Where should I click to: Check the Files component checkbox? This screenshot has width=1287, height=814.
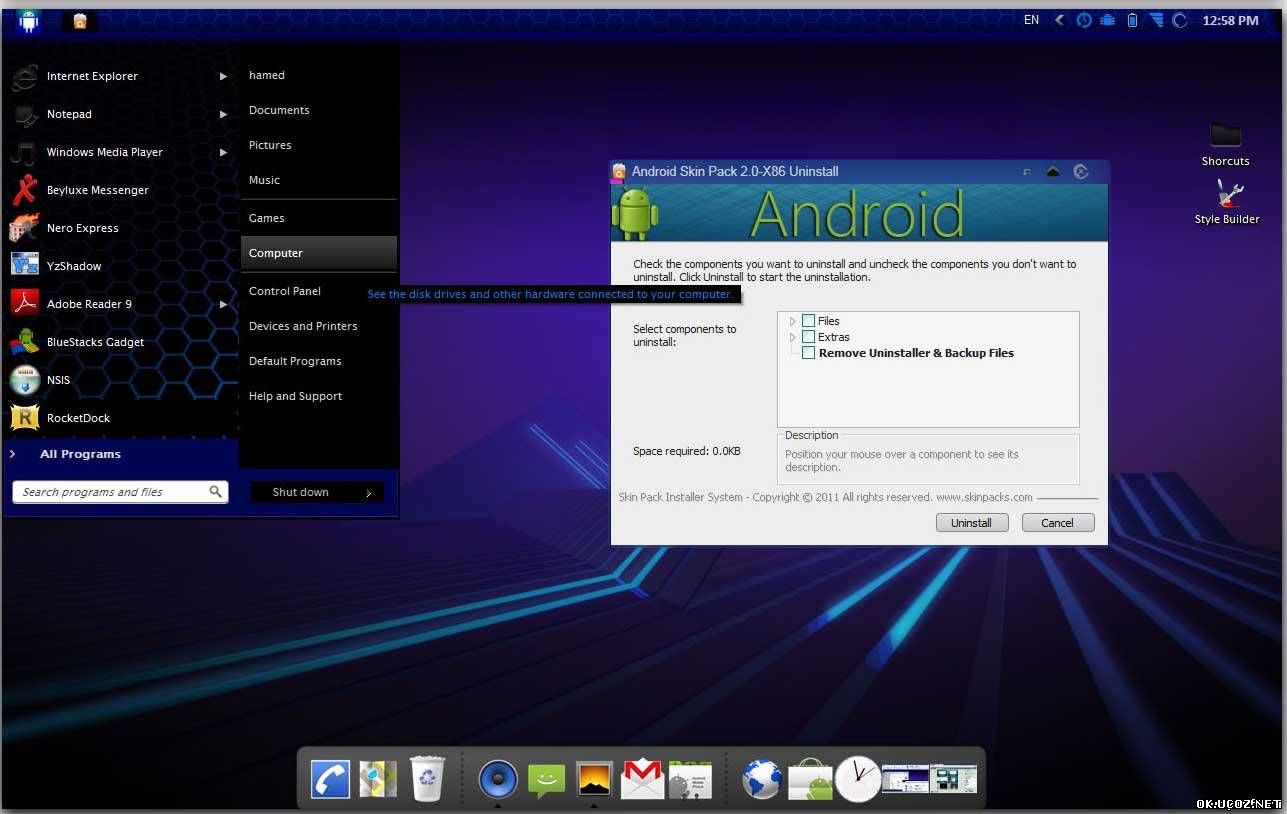(808, 321)
